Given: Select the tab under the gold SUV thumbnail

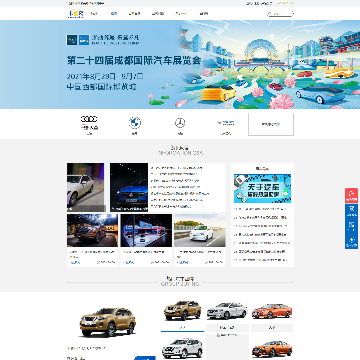Looking at the screenshot, I should (182, 328).
